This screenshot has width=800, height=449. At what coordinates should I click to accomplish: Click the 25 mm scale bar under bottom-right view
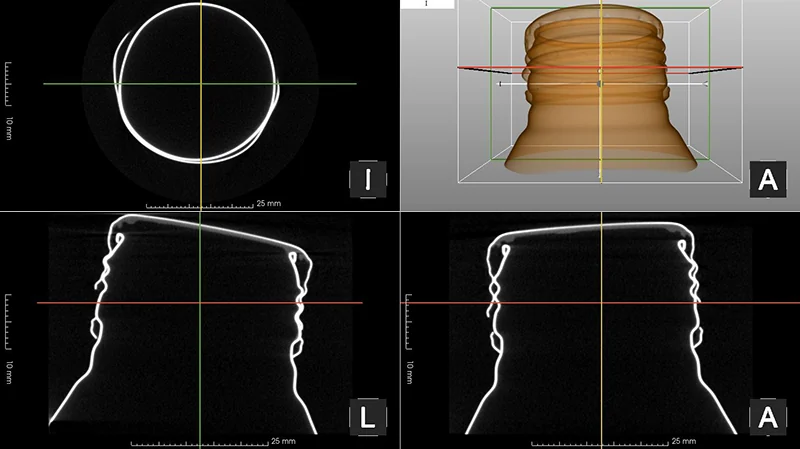[x=600, y=442]
